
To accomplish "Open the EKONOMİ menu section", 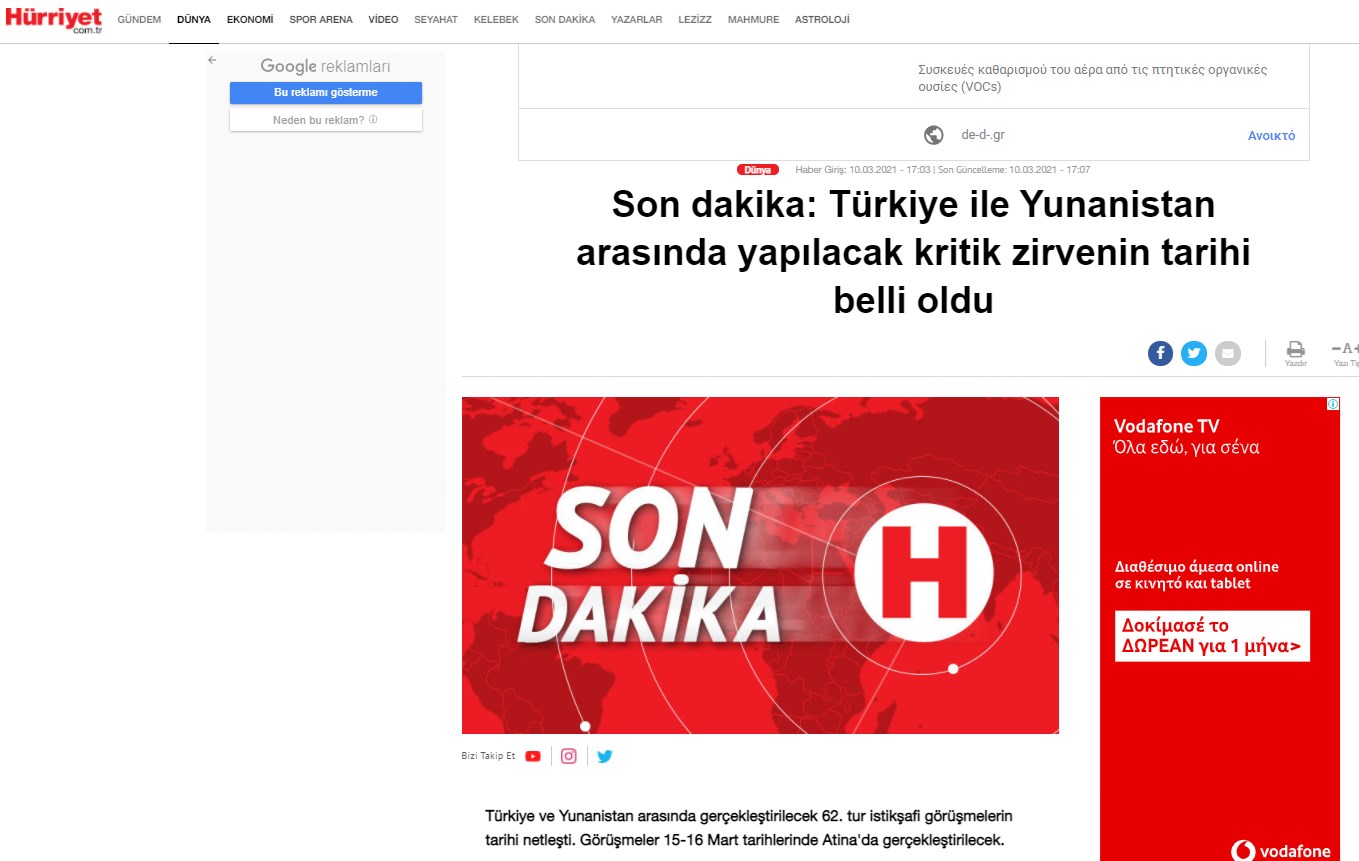I will coord(250,20).
